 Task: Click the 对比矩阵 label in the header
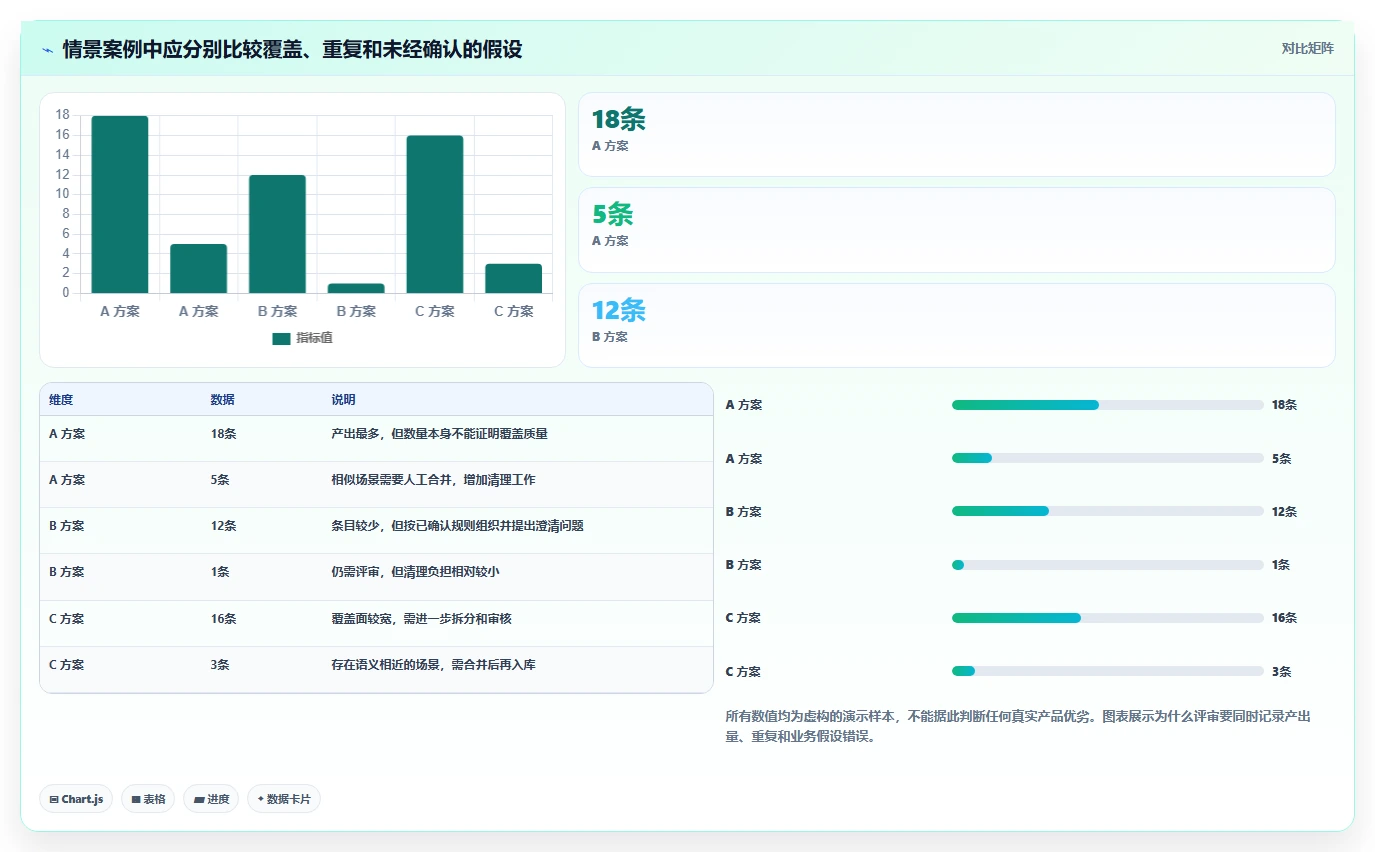[x=1307, y=48]
